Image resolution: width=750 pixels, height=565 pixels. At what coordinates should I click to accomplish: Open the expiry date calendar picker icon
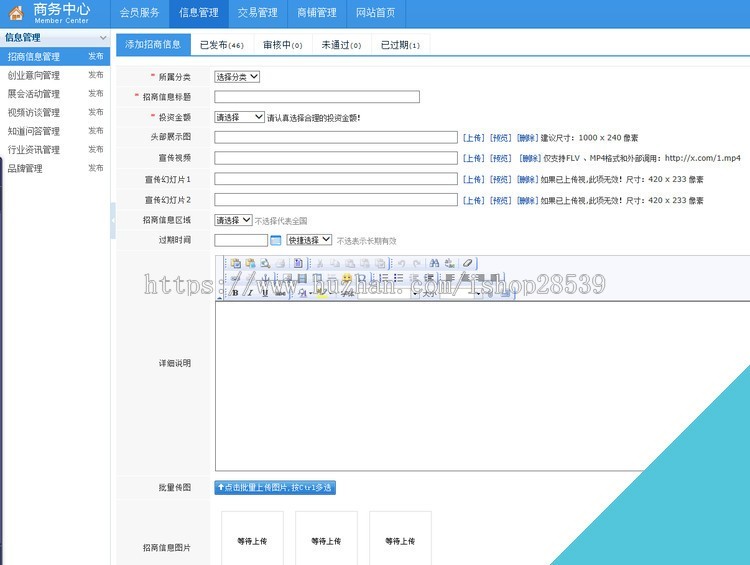[x=276, y=240]
